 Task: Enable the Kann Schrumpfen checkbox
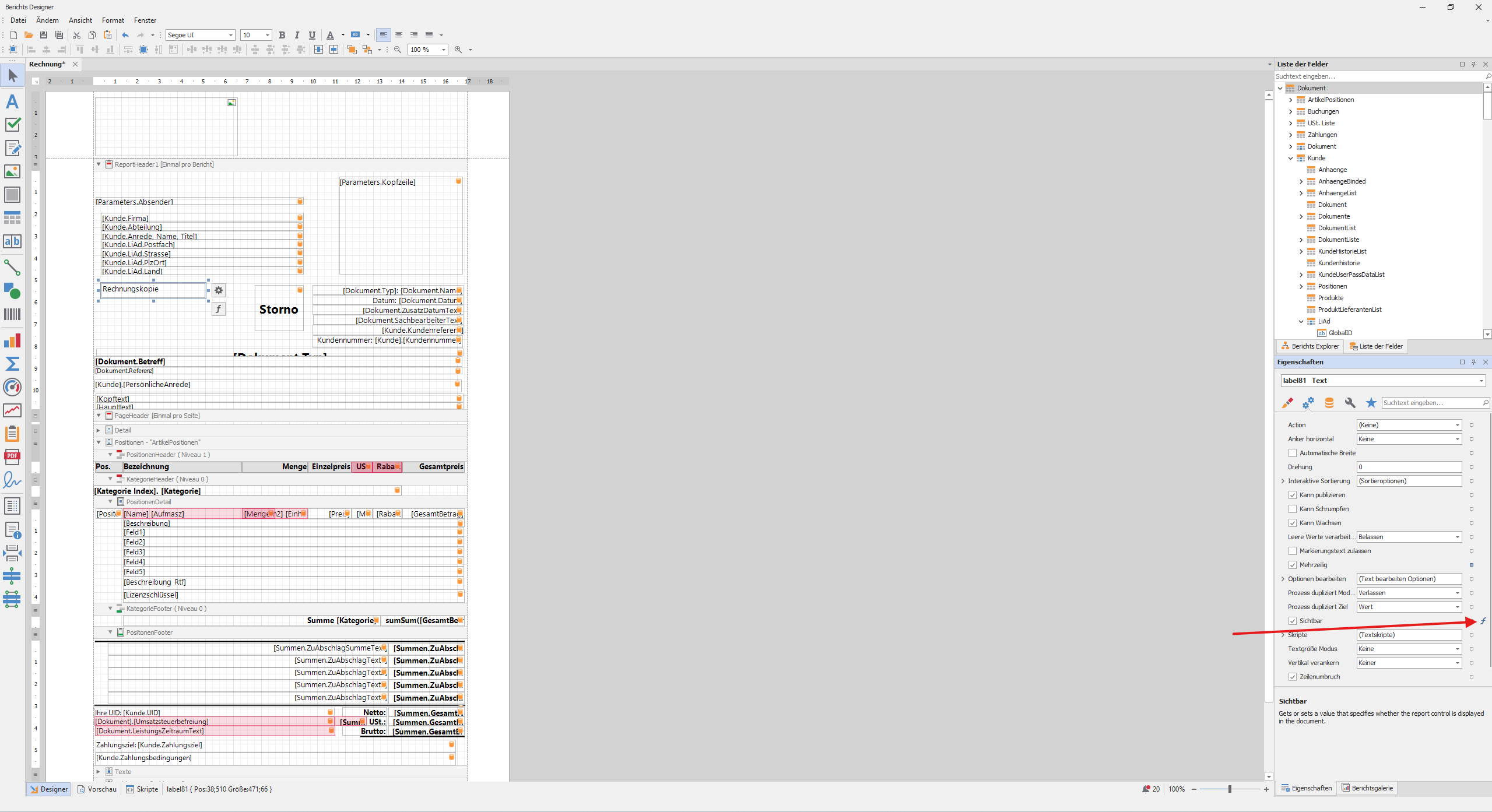tap(1293, 509)
